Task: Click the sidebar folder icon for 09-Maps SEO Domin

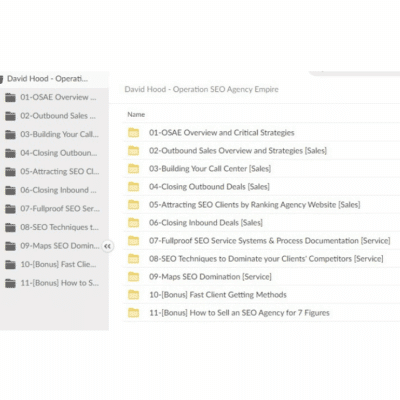Action: coord(10,246)
